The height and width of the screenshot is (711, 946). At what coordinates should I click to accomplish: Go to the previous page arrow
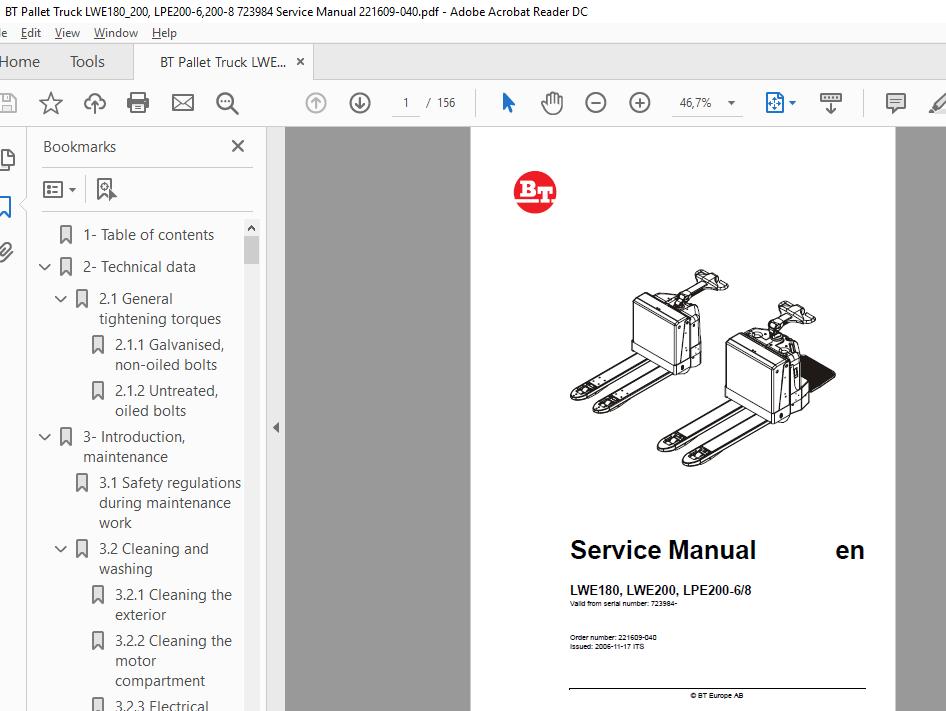point(316,103)
